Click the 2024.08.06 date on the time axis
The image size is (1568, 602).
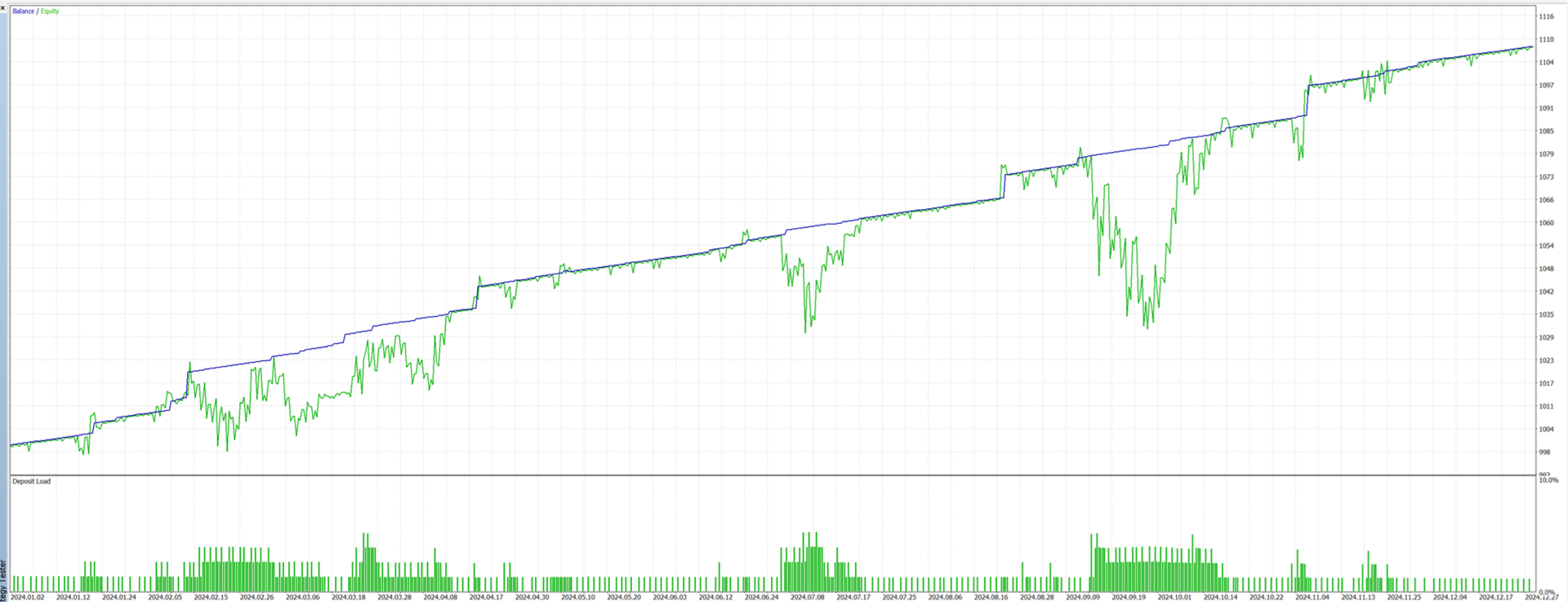(x=946, y=597)
